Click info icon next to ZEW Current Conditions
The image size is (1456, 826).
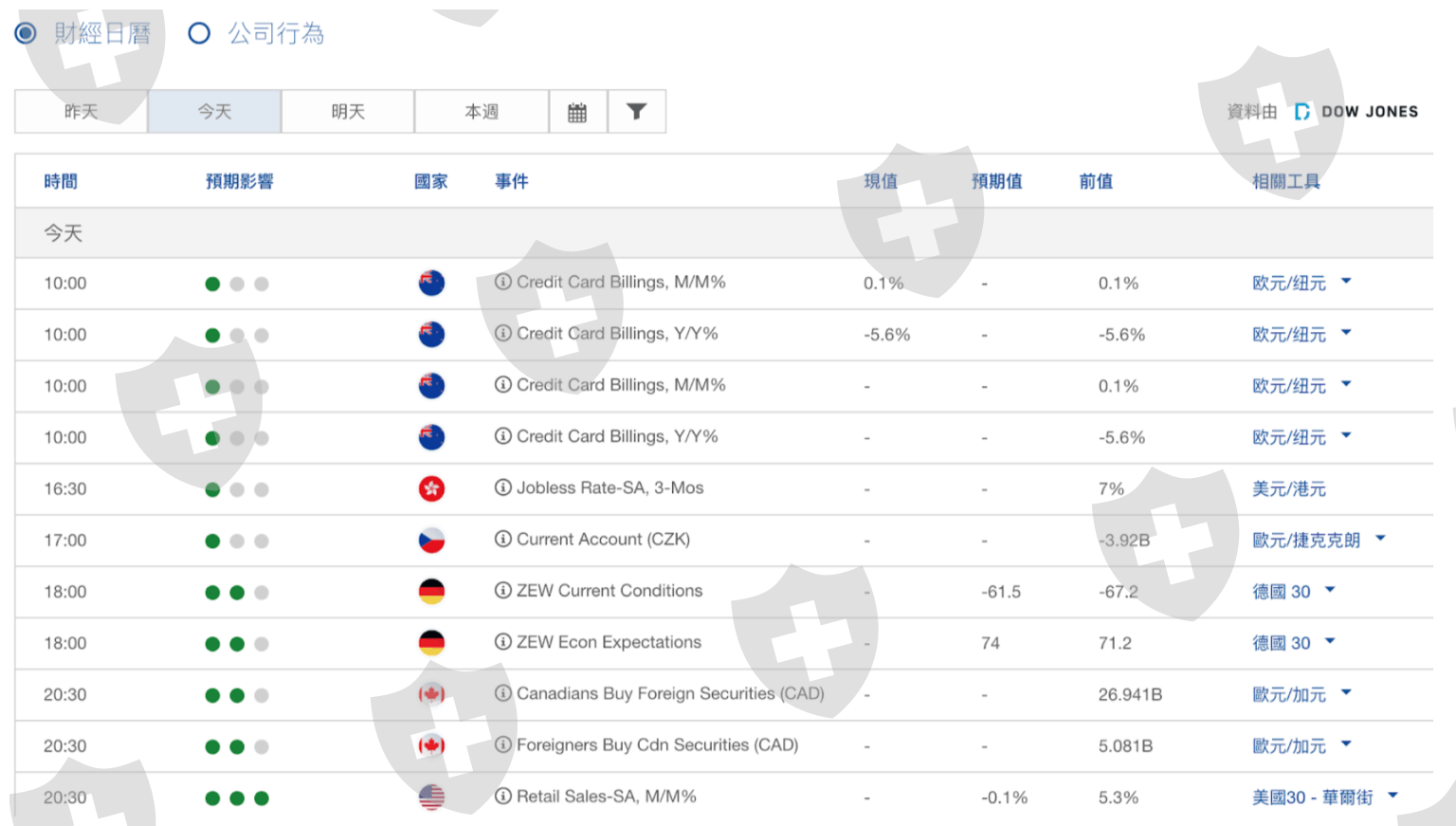pyautogui.click(x=503, y=591)
